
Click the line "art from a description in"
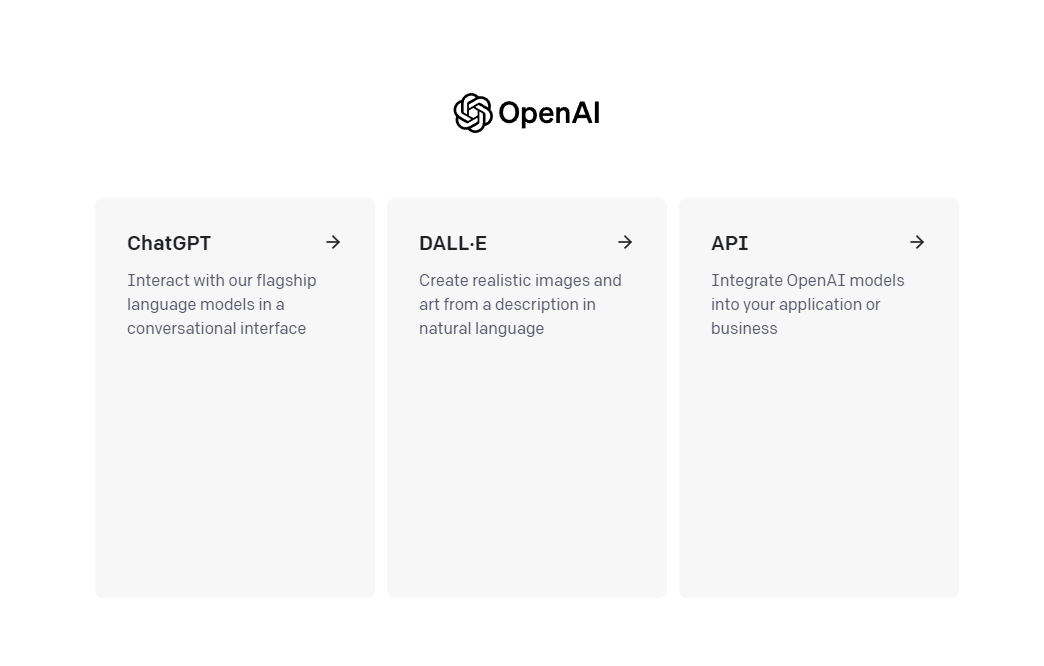(x=507, y=304)
